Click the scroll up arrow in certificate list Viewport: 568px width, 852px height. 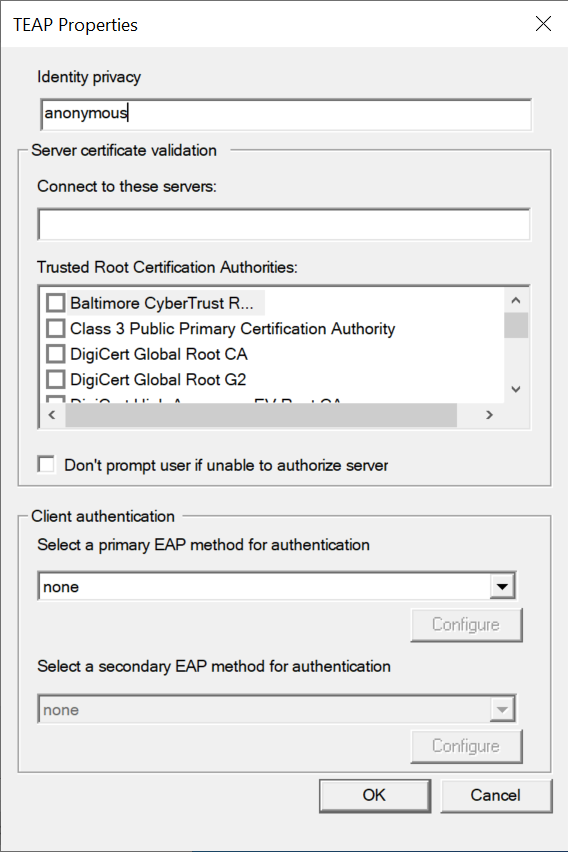[516, 300]
